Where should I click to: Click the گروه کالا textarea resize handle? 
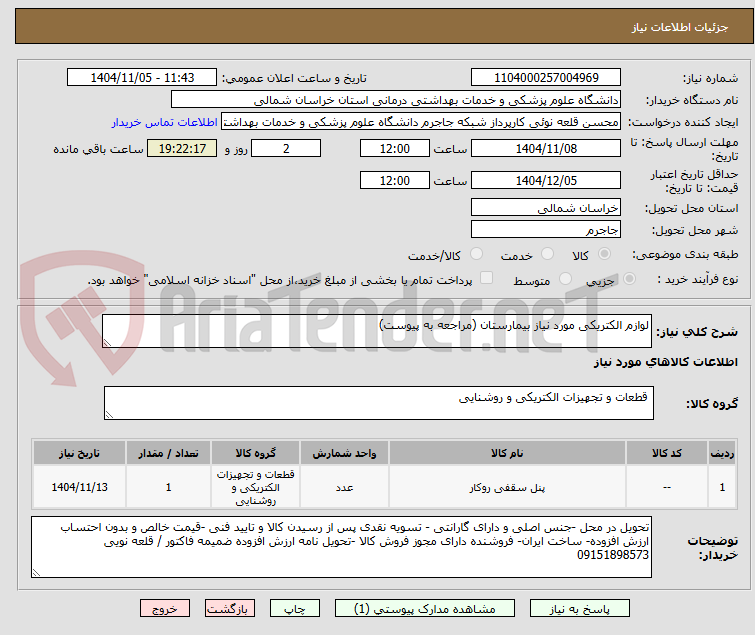109,415
